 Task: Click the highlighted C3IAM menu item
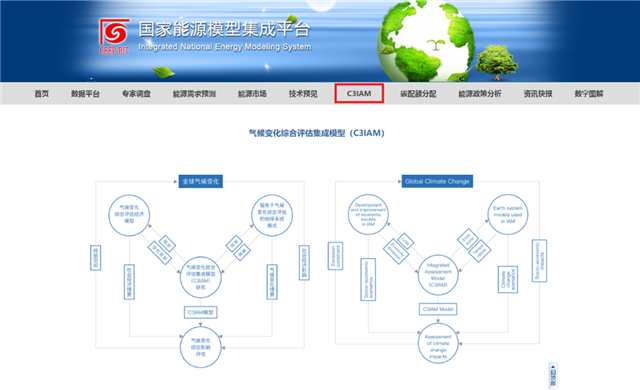(x=359, y=93)
